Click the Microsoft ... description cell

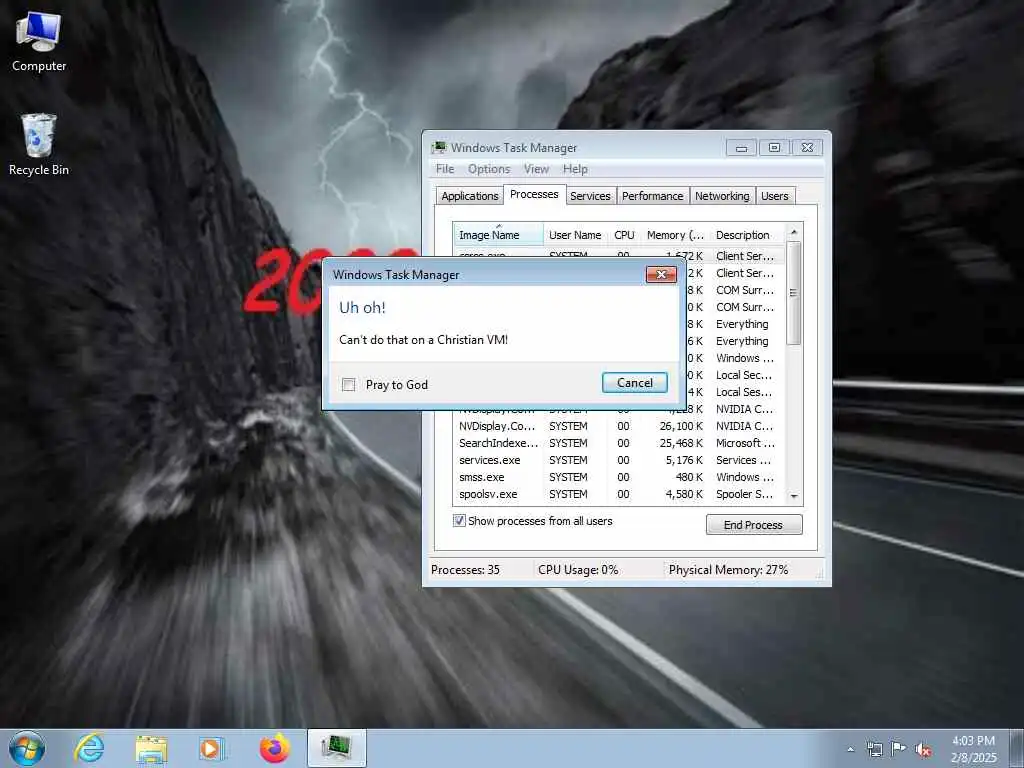[745, 443]
